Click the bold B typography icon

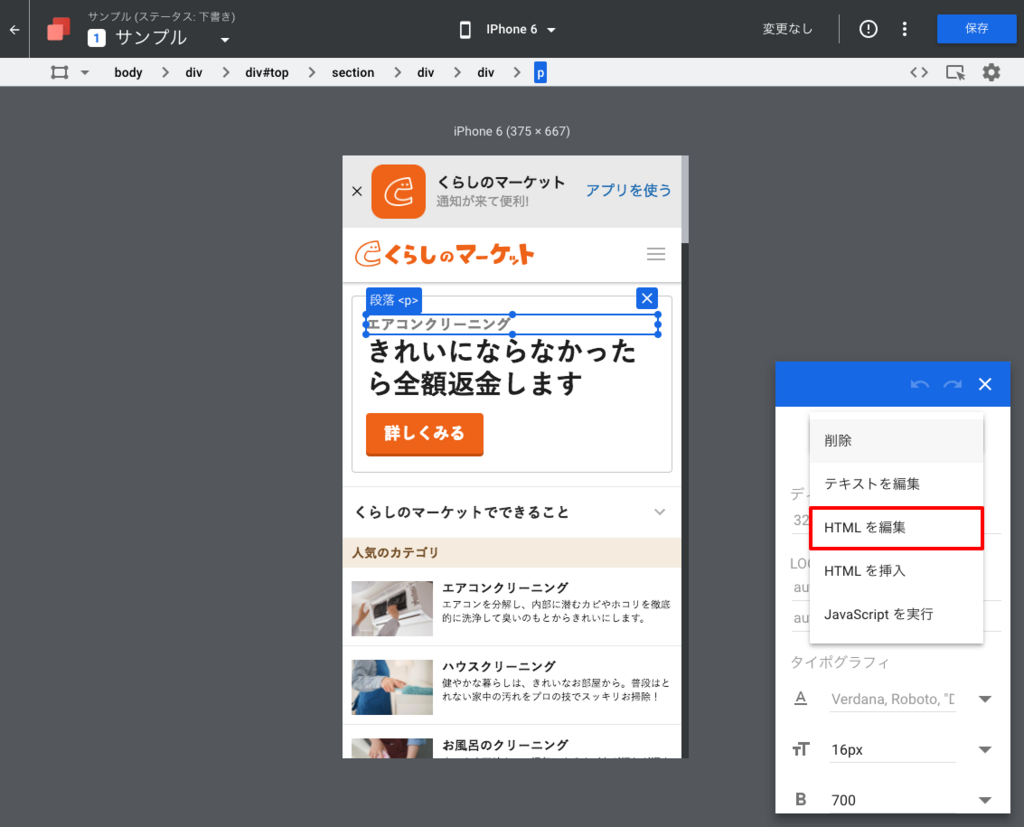click(800, 799)
